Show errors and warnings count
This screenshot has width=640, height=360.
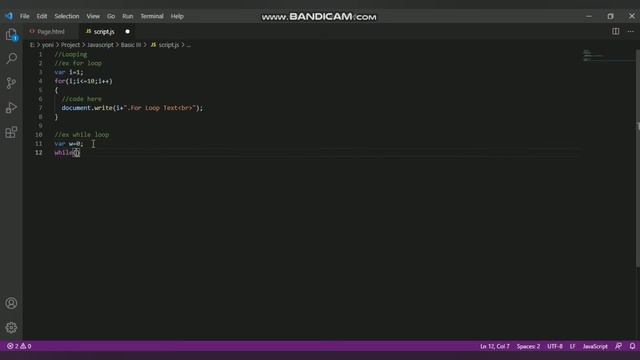(19, 346)
